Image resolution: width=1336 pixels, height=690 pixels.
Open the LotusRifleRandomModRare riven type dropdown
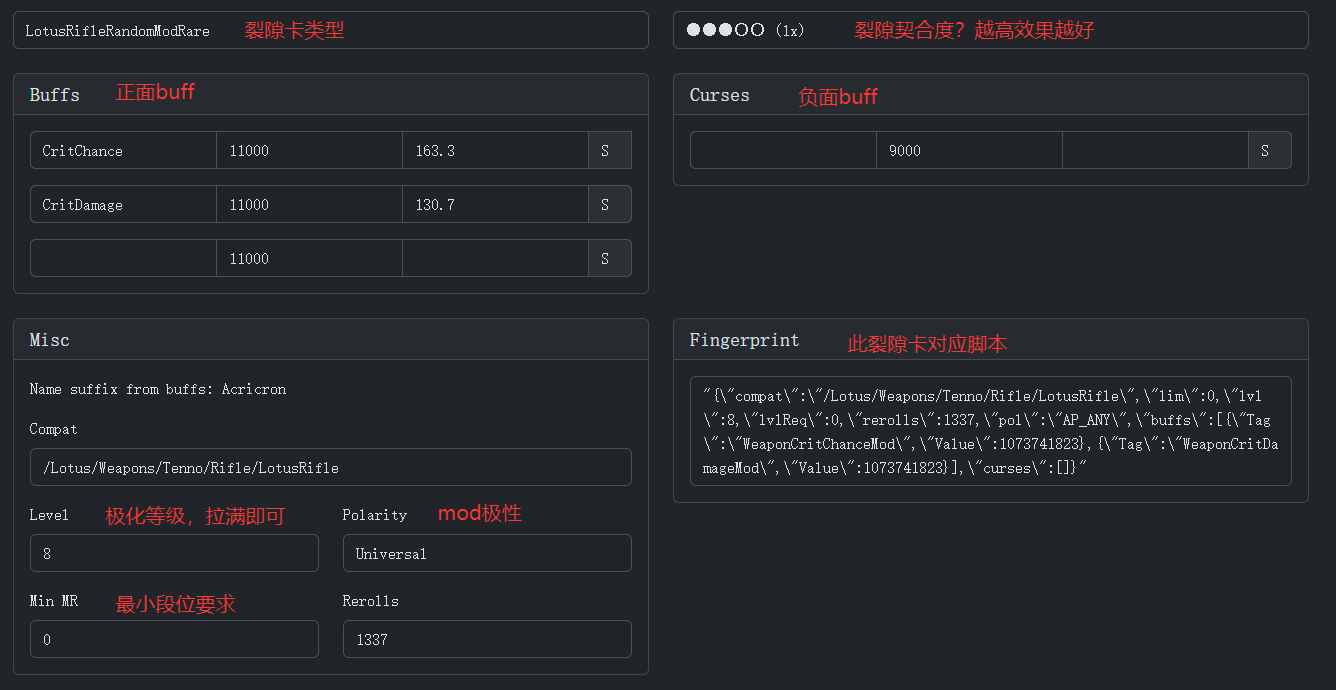point(330,31)
